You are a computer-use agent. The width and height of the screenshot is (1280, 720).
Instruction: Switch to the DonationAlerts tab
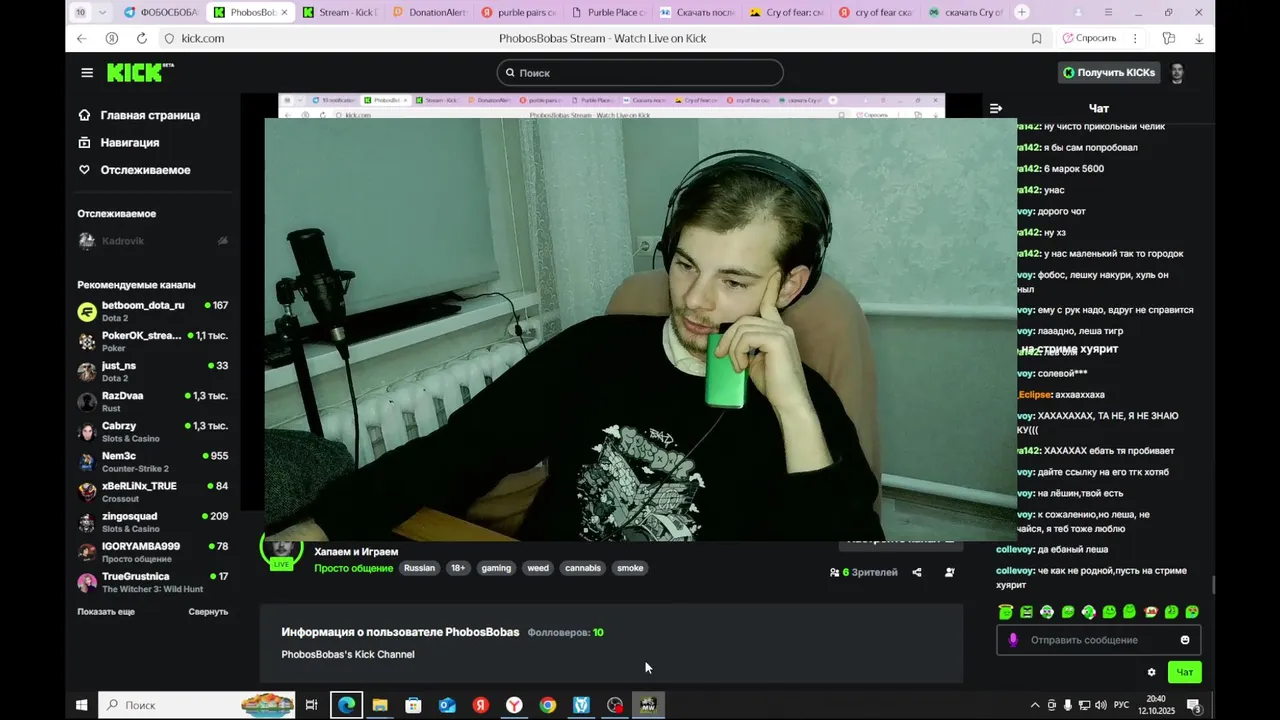pos(430,12)
